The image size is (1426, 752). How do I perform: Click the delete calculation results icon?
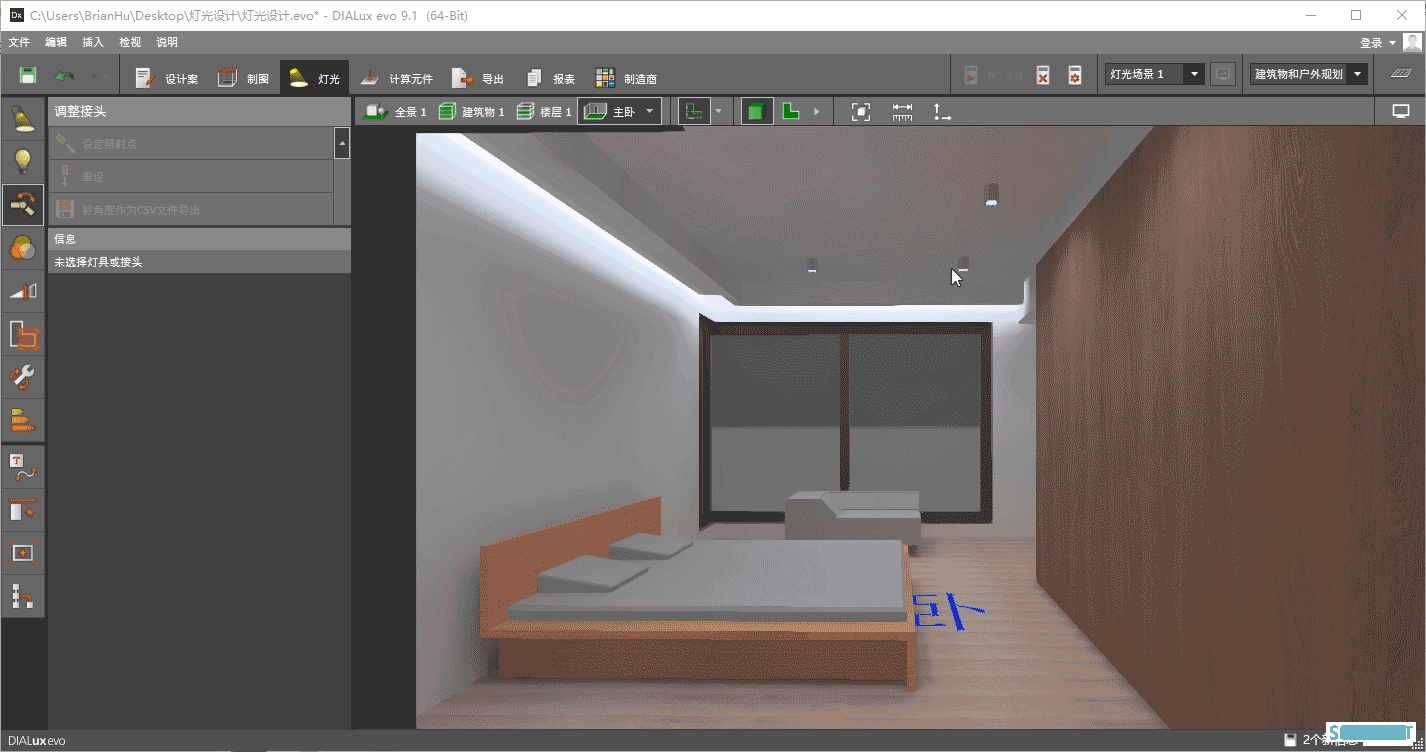tap(1043, 75)
